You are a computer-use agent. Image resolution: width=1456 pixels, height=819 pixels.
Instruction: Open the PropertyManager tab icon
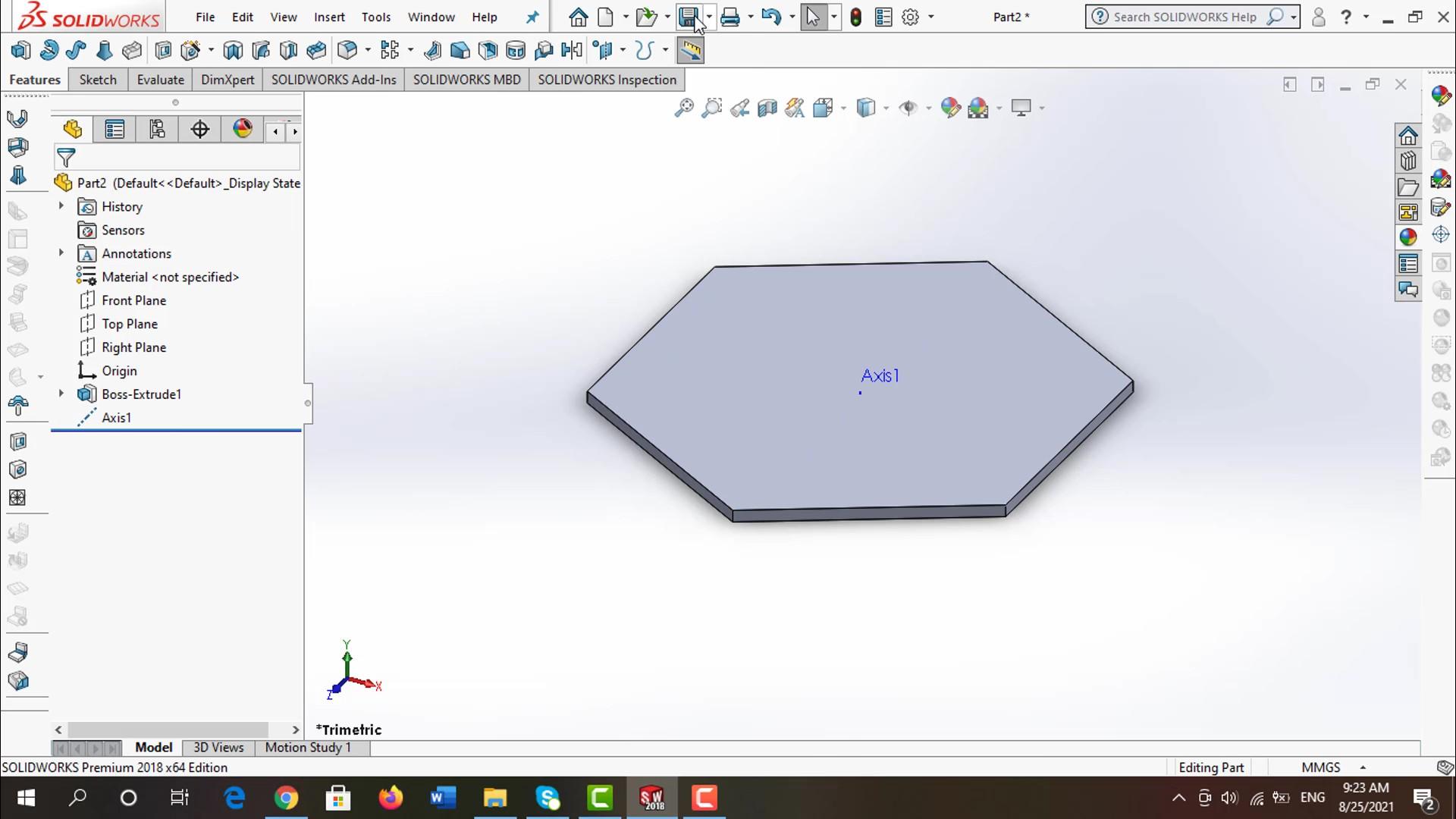click(115, 130)
